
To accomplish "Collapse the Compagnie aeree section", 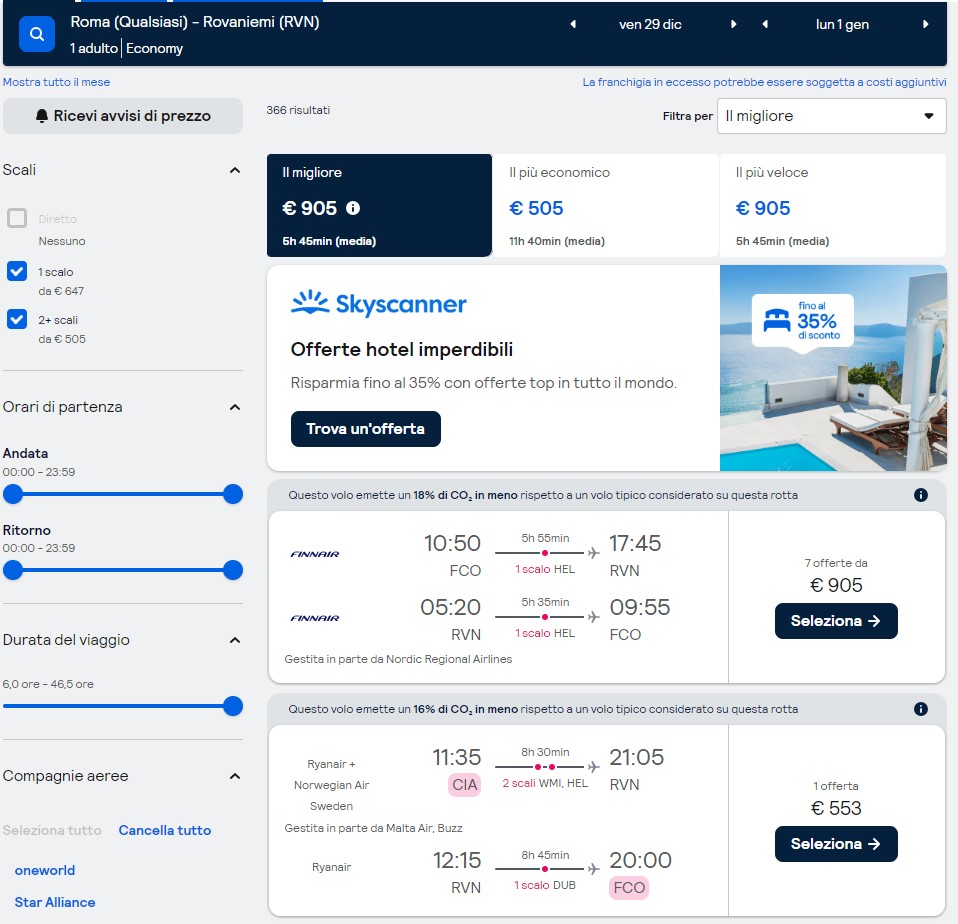I will tap(235, 776).
